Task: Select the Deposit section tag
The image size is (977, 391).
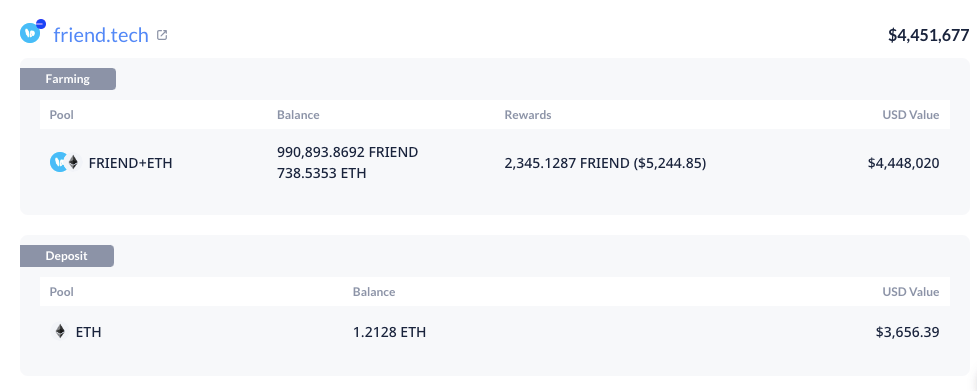Action: [x=67, y=256]
